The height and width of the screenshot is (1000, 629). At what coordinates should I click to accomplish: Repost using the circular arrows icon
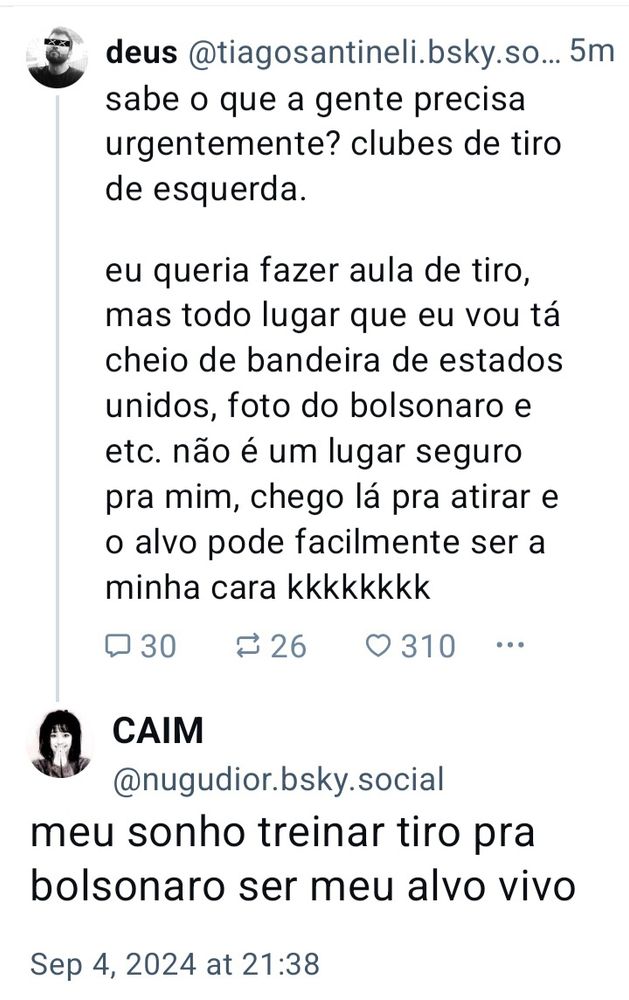click(248, 645)
